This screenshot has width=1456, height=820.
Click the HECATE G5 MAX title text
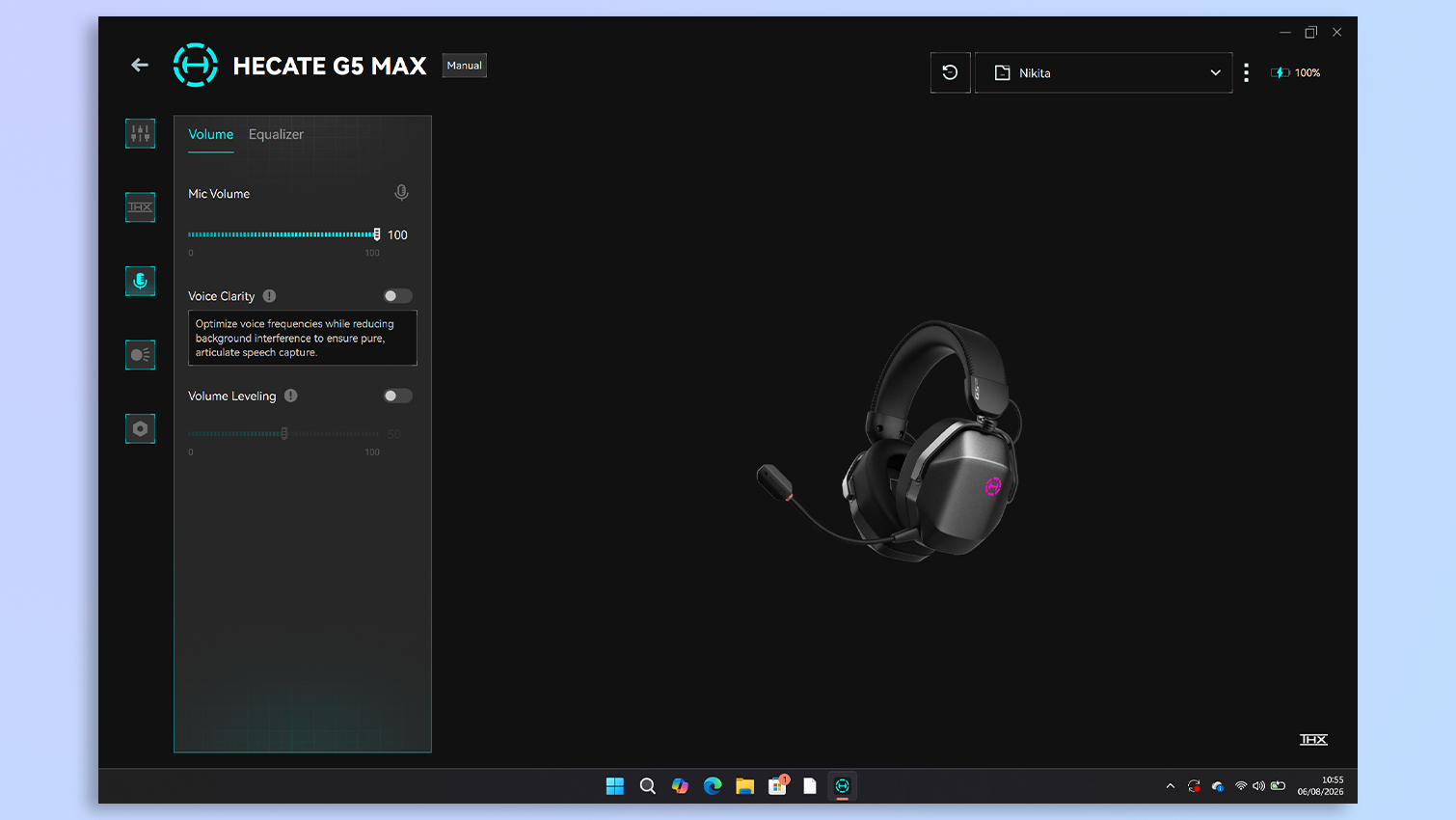330,66
